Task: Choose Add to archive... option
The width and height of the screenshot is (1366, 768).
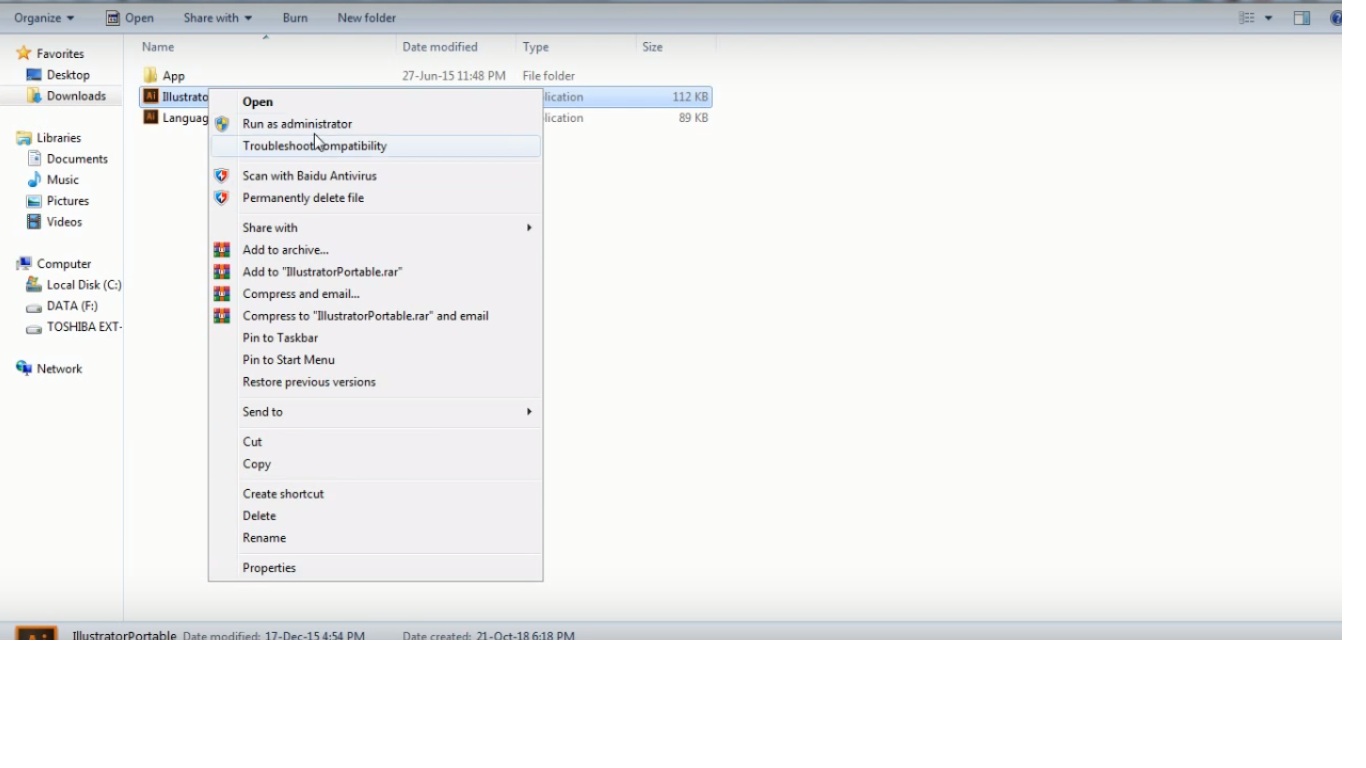Action: 285,250
